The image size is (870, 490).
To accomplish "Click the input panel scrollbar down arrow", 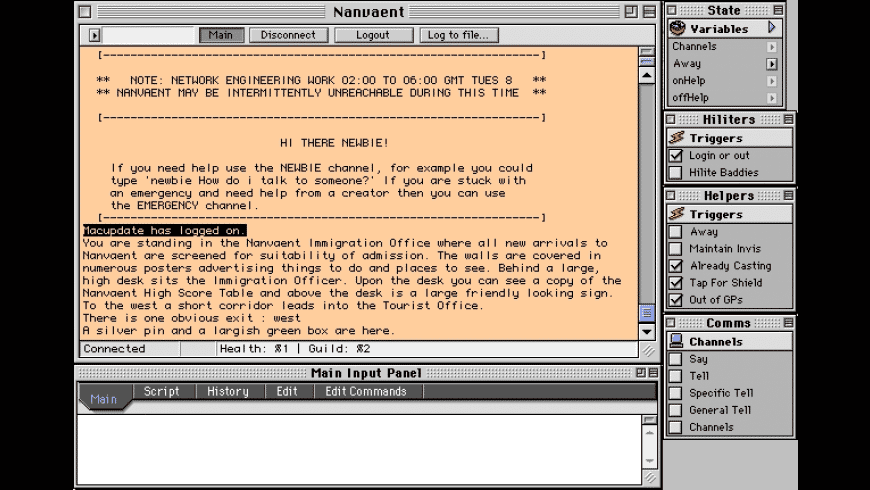I will click(650, 461).
